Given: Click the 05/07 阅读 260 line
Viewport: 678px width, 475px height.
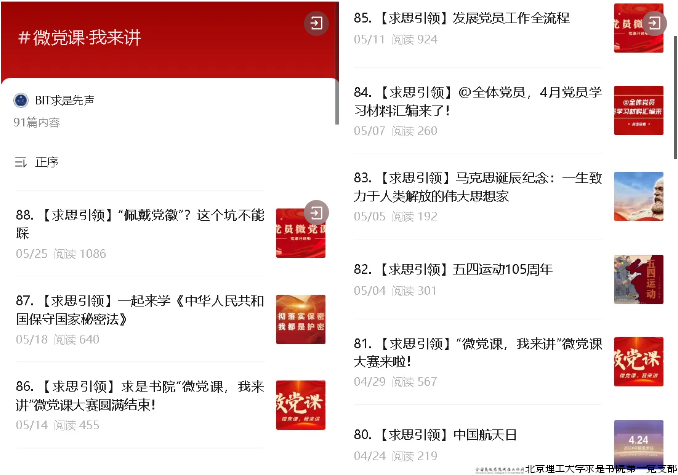Looking at the screenshot, I should coord(396,131).
